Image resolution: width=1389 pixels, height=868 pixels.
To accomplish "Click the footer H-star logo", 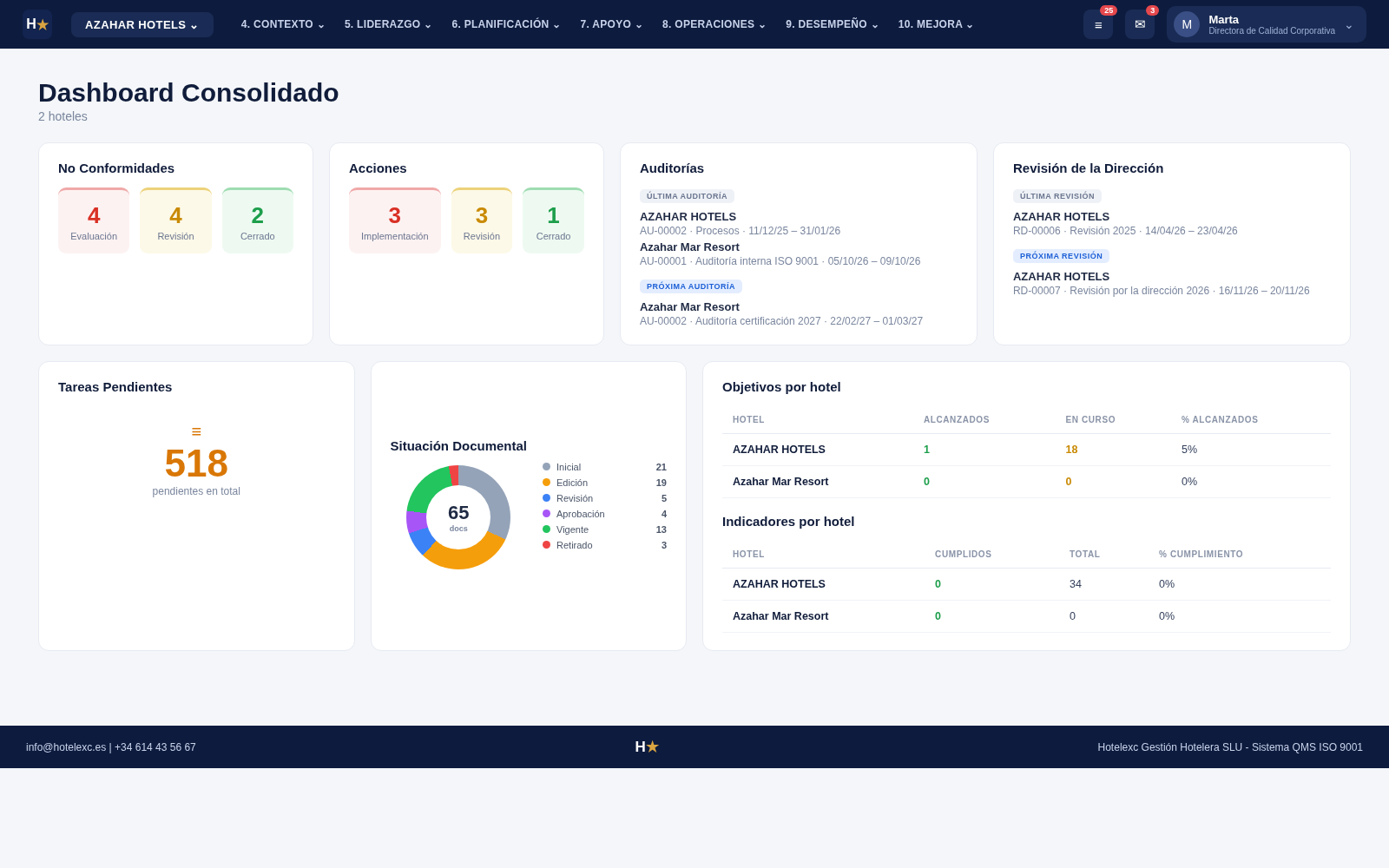I will pyautogui.click(x=647, y=746).
